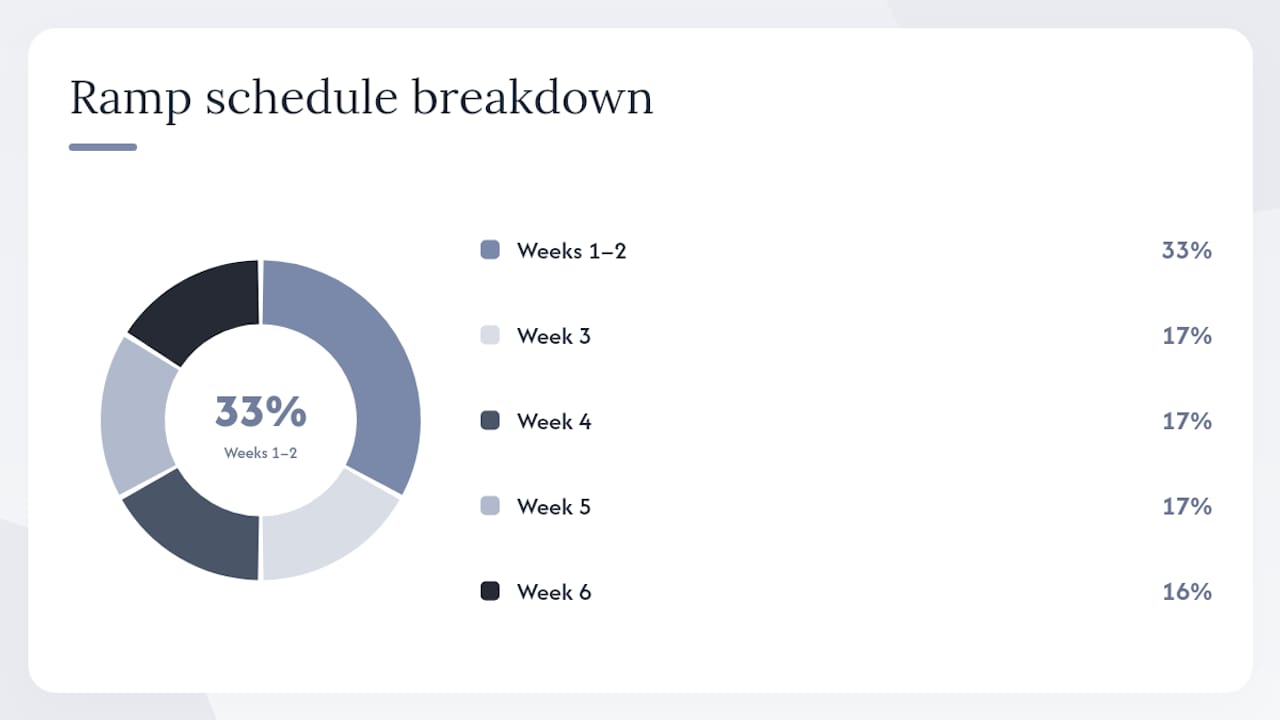The height and width of the screenshot is (720, 1280).
Task: Click the Ramp schedule breakdown title
Action: click(x=361, y=99)
